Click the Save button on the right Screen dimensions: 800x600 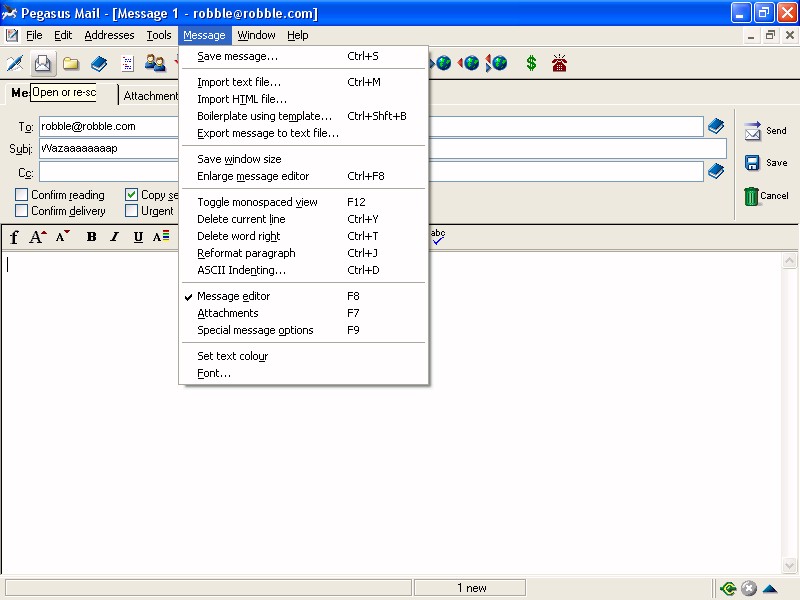pyautogui.click(x=765, y=163)
